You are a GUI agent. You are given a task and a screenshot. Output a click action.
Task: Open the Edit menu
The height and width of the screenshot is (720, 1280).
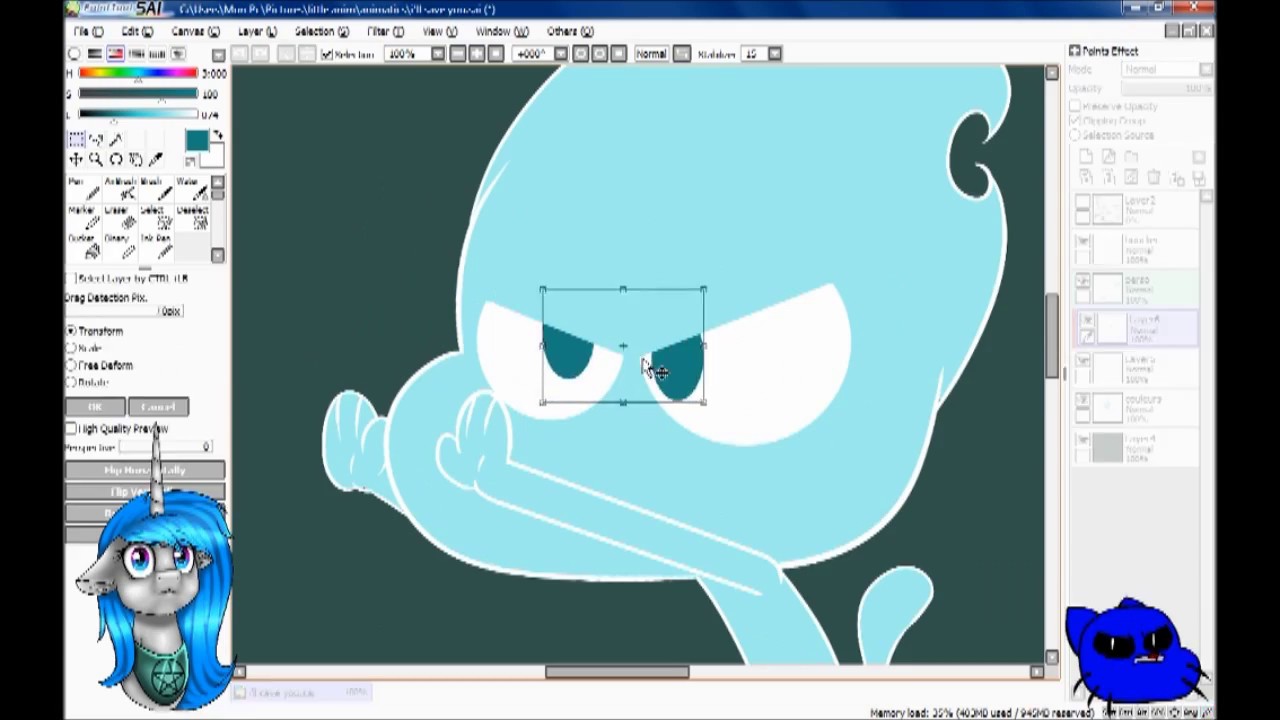(137, 32)
